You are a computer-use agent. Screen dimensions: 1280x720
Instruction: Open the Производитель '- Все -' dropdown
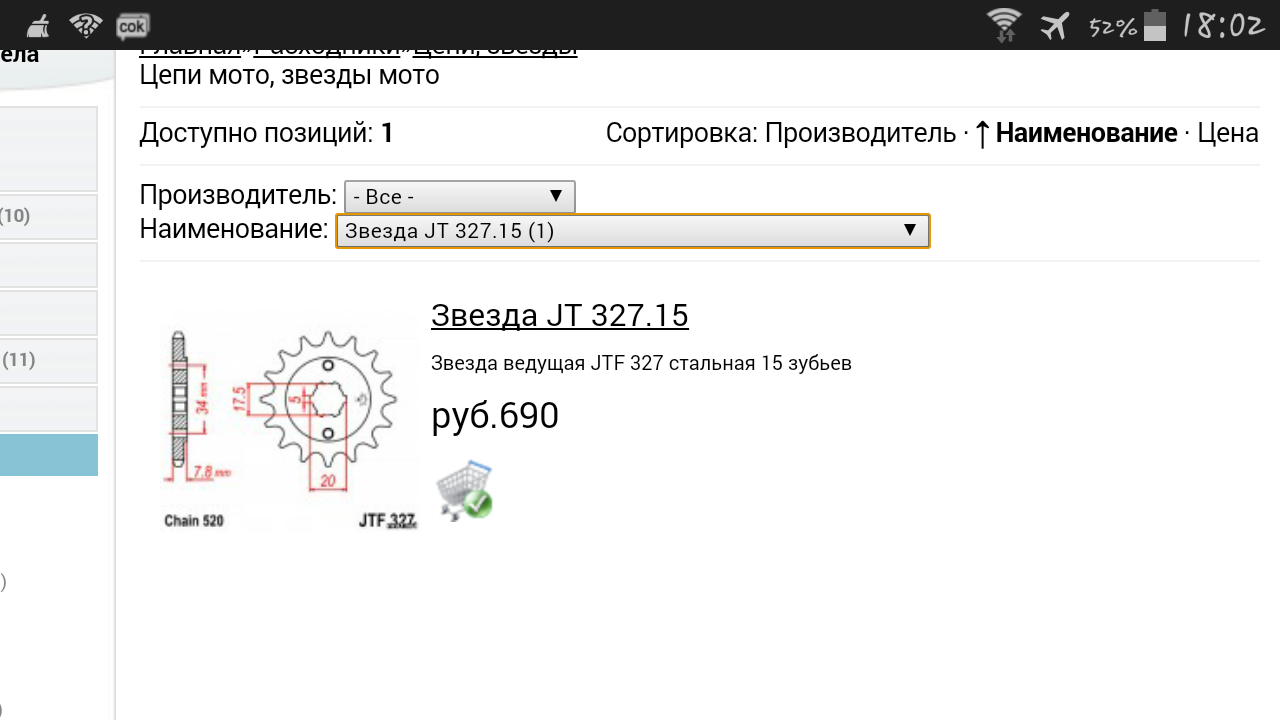[459, 196]
